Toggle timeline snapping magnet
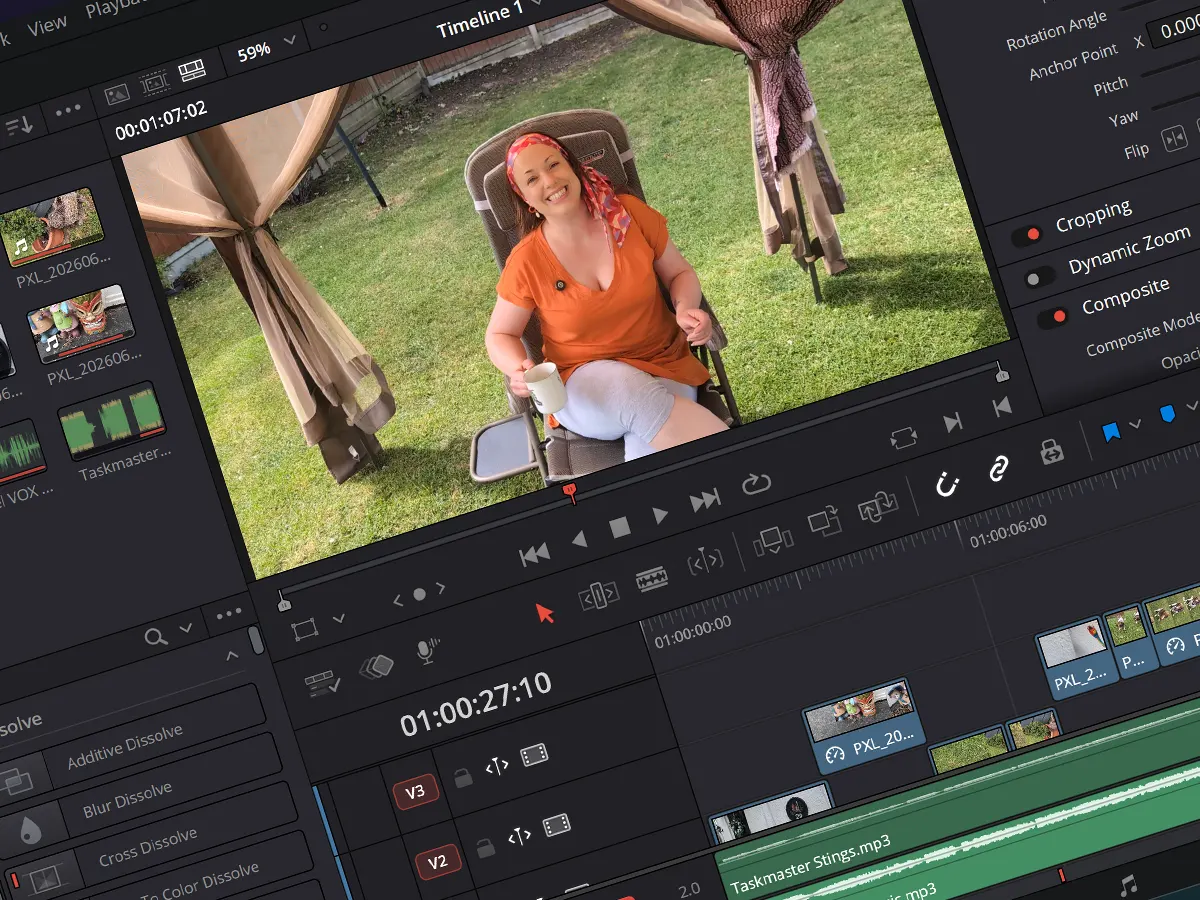 tap(947, 485)
